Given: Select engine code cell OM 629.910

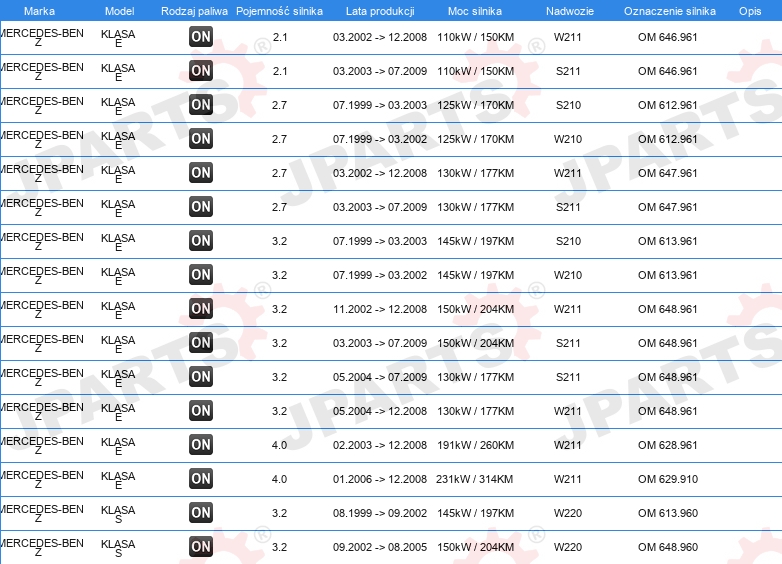Looking at the screenshot, I should tap(668, 479).
